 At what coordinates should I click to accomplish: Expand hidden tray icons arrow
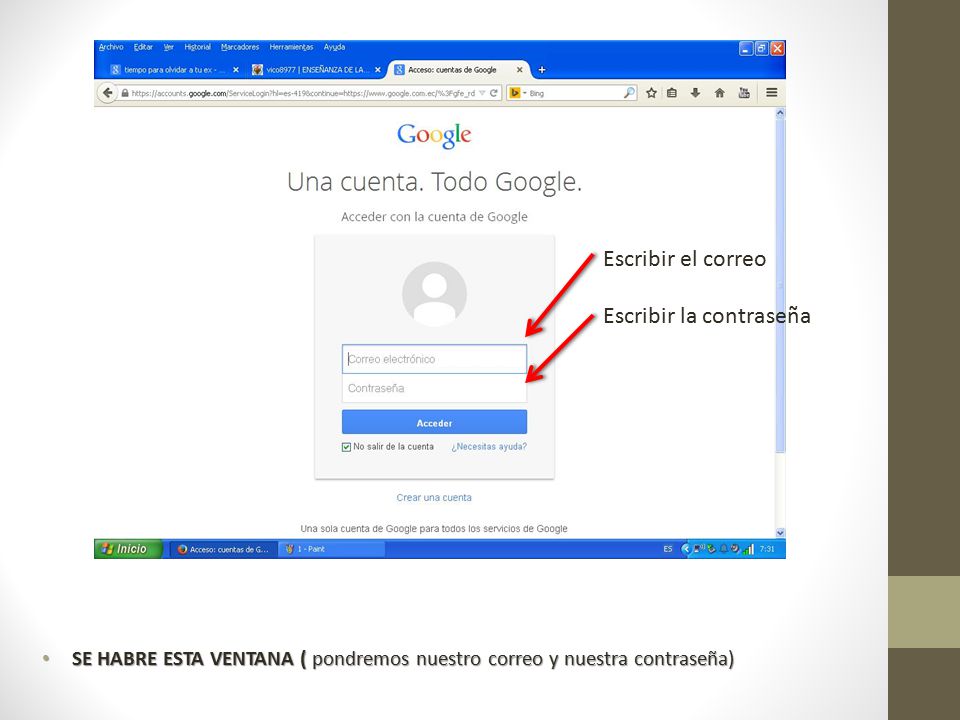686,549
